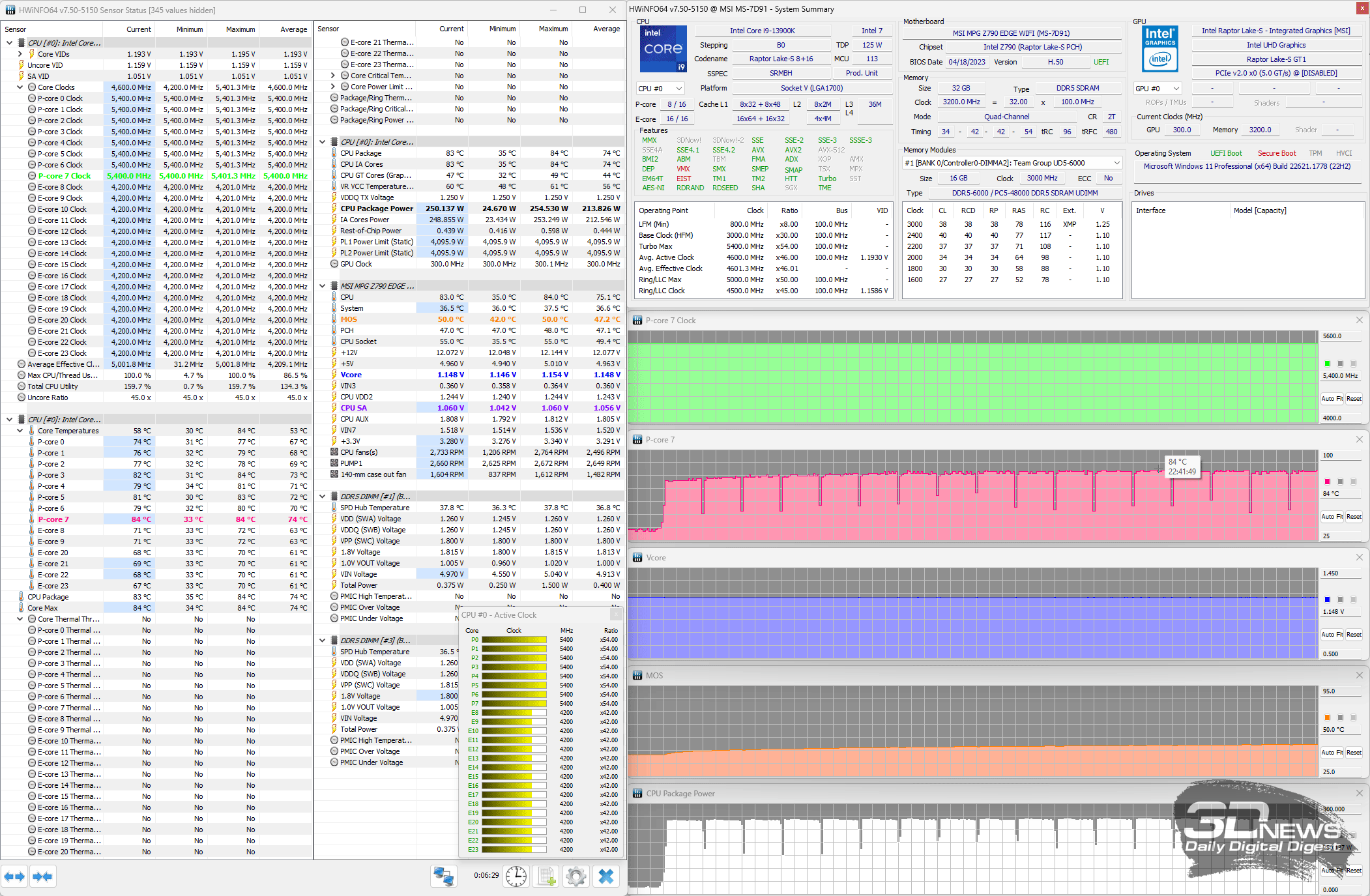Click the 5600.0 maximum field of clock graph
Image resolution: width=1370 pixels, height=896 pixels.
click(x=1341, y=336)
